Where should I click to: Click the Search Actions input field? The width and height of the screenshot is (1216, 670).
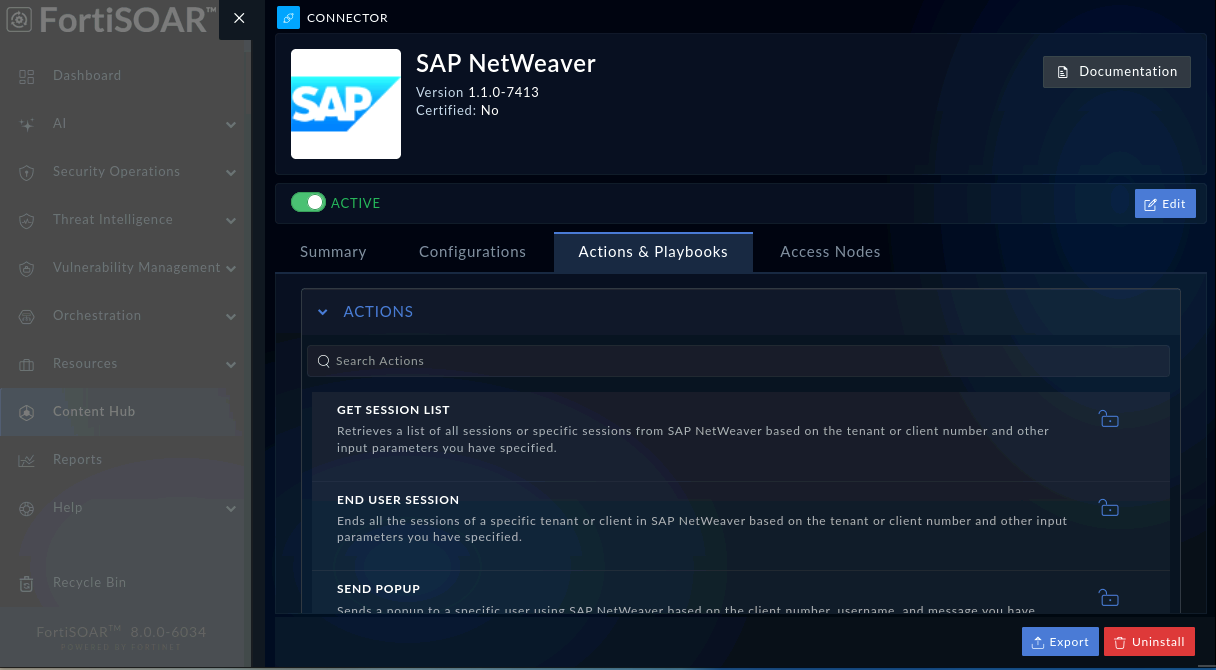click(738, 361)
